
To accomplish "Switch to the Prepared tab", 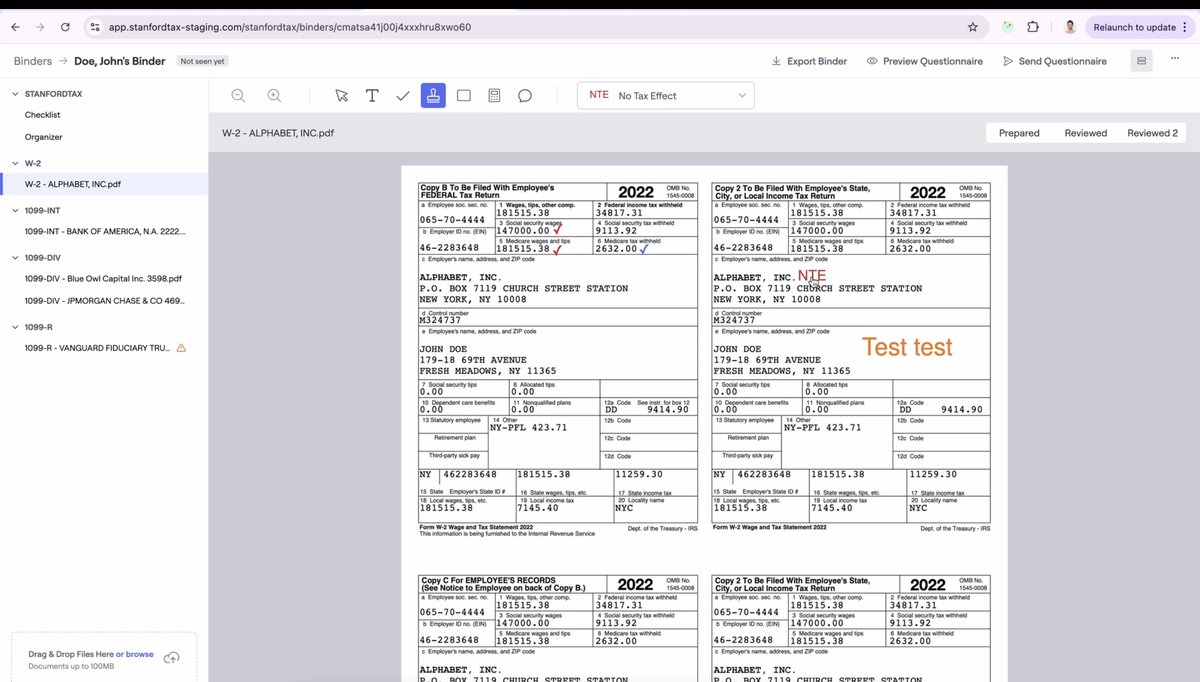I will click(x=1019, y=133).
